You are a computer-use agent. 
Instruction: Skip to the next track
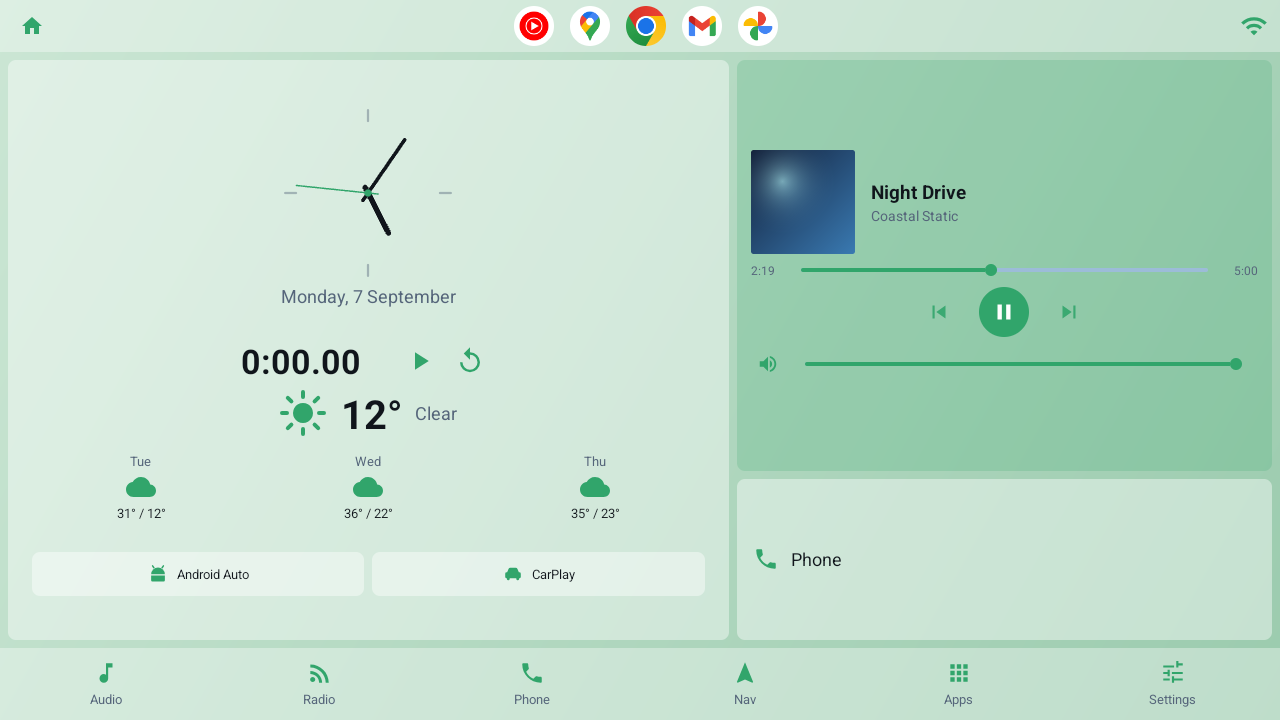(1069, 312)
